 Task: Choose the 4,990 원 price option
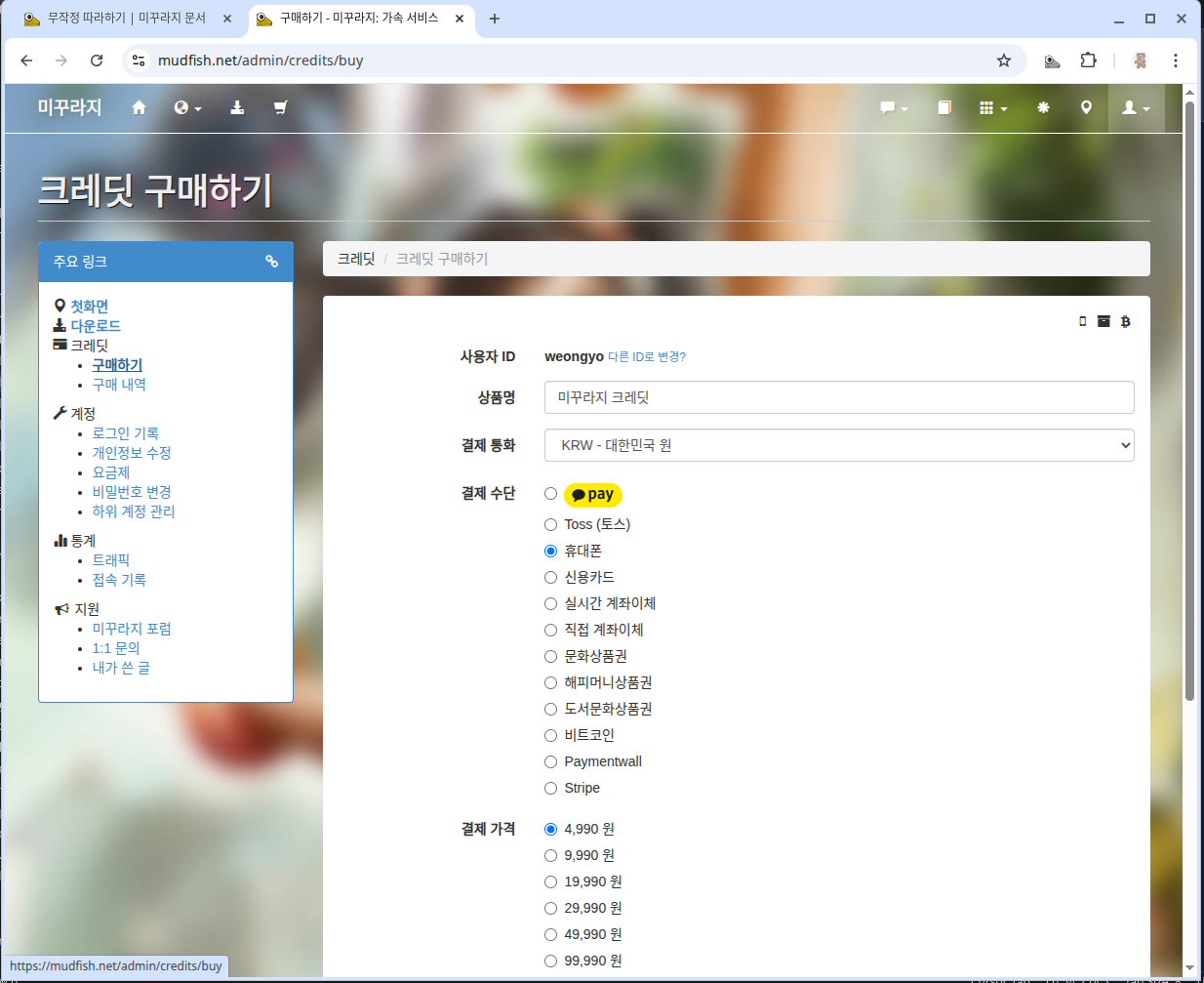pyautogui.click(x=550, y=829)
